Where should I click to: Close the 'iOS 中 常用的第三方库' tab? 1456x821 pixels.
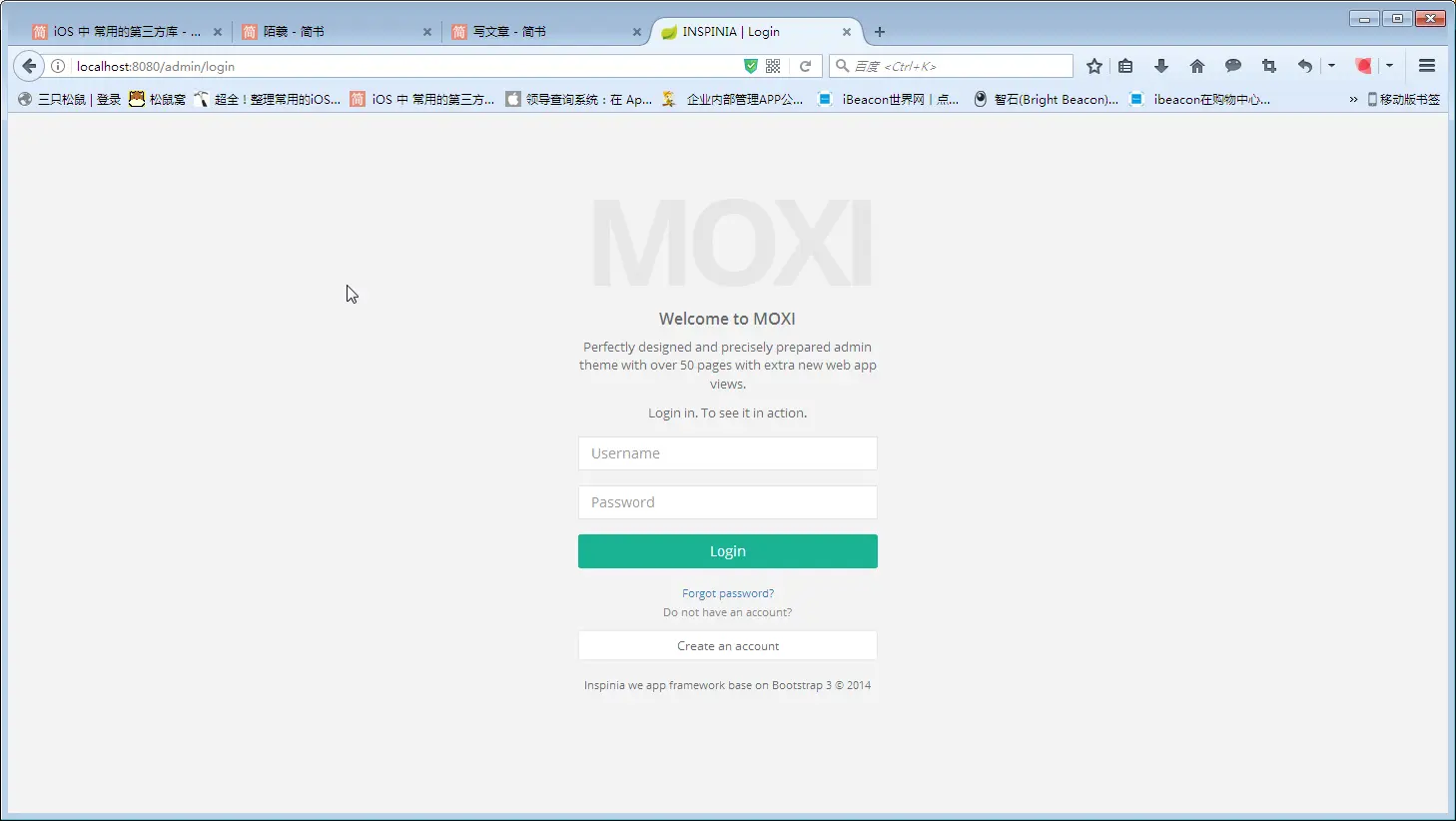coord(218,32)
